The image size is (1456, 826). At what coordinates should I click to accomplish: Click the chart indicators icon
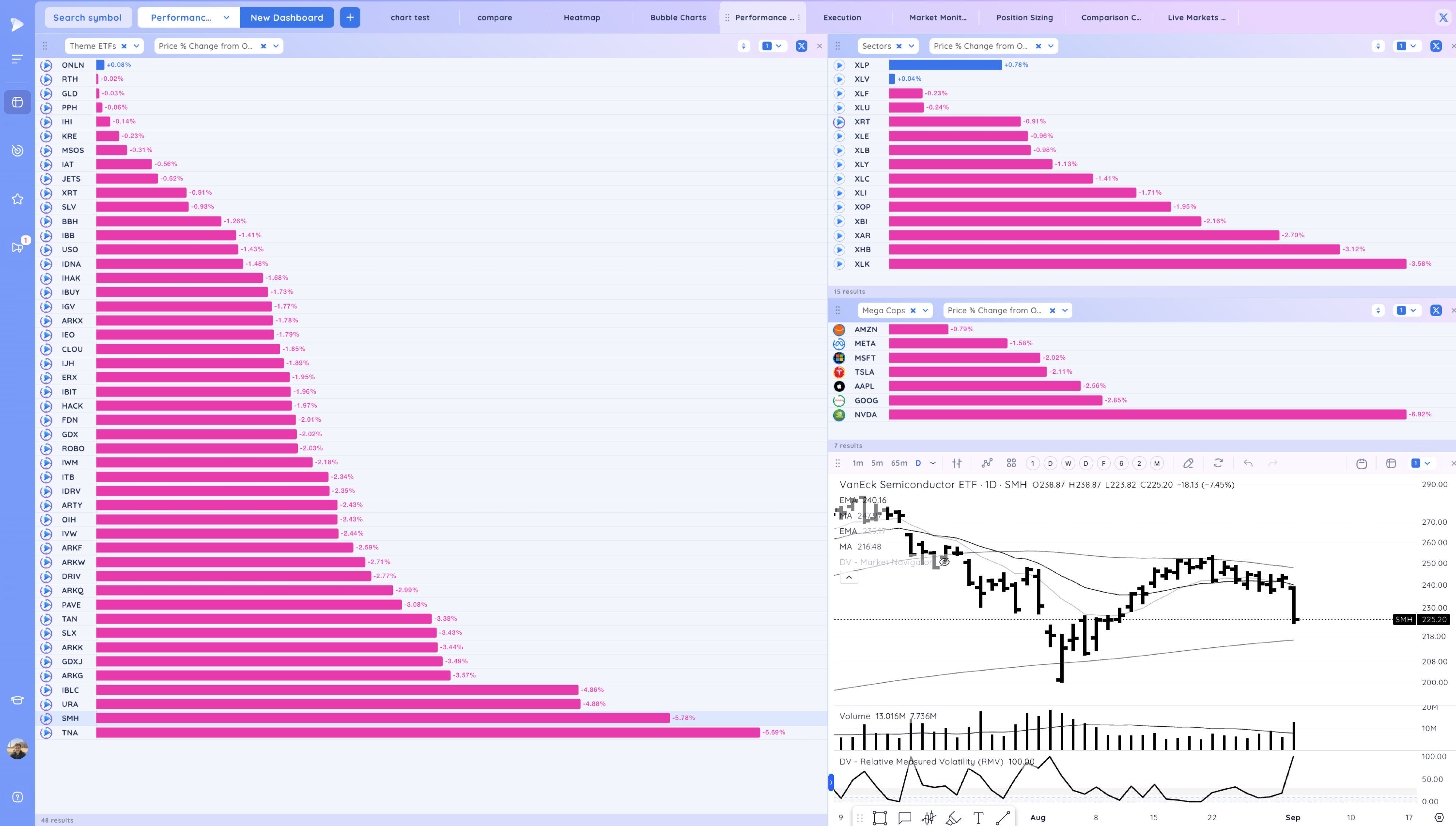(987, 463)
